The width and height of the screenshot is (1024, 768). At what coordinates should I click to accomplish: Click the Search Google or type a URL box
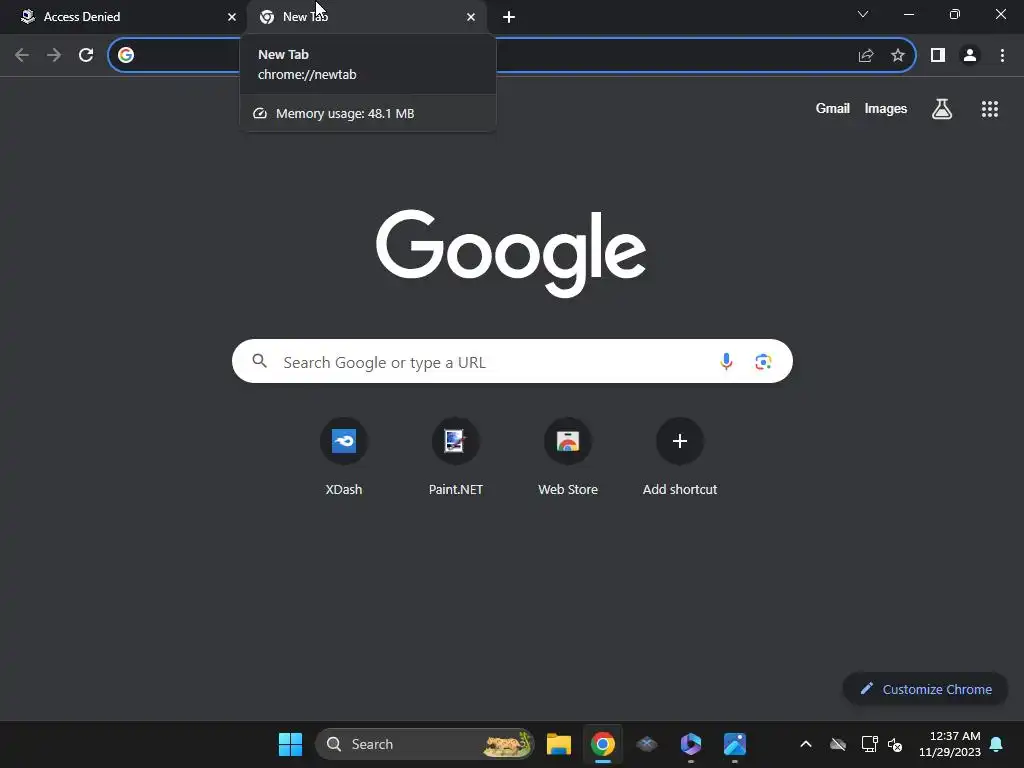click(x=512, y=361)
